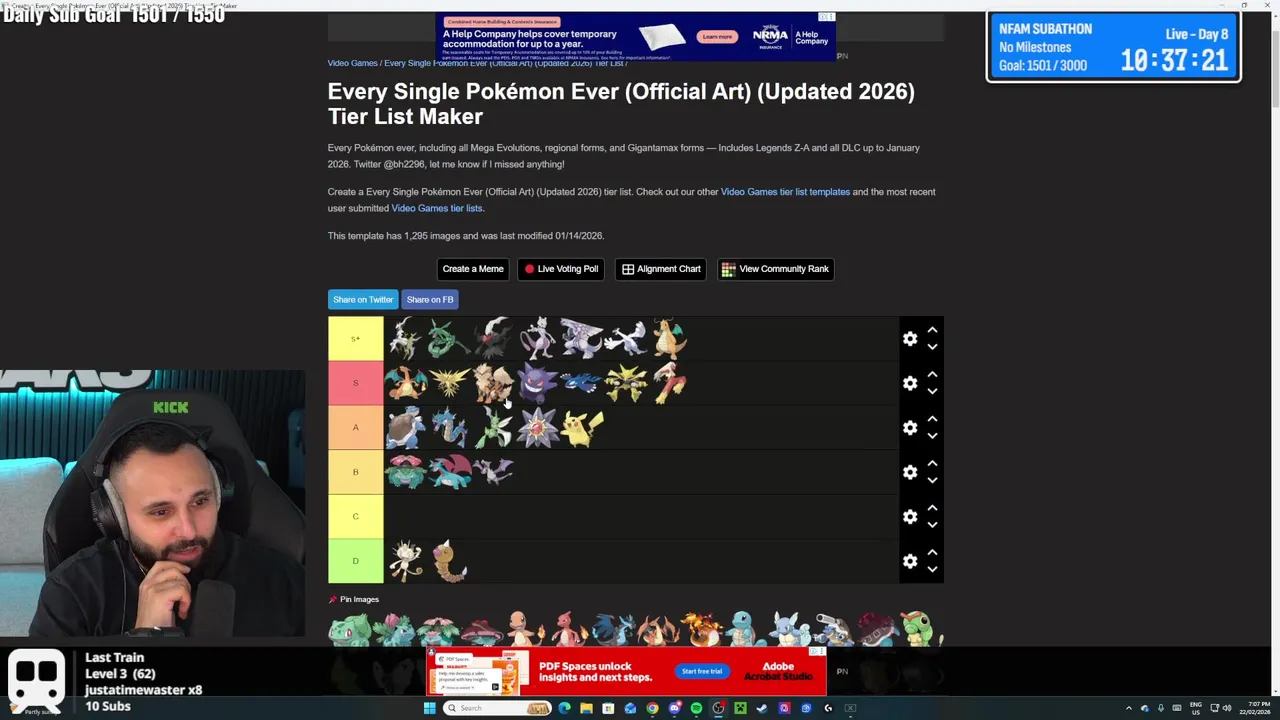Viewport: 1280px width, 720px height.
Task: Select Starmie in the A tier
Action: pyautogui.click(x=538, y=428)
